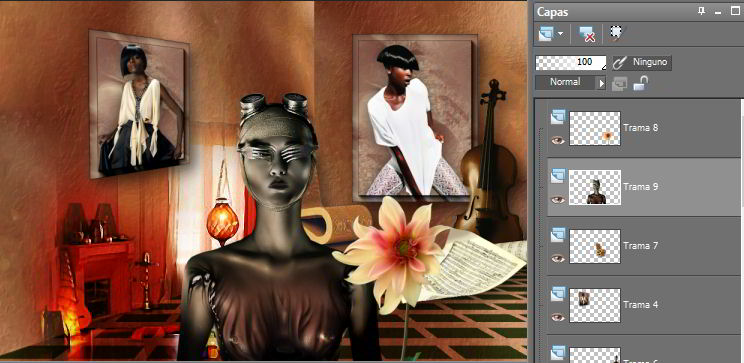Click the raster layer type icon of Trama 9
Viewport: 744px width, 363px height.
pyautogui.click(x=558, y=176)
